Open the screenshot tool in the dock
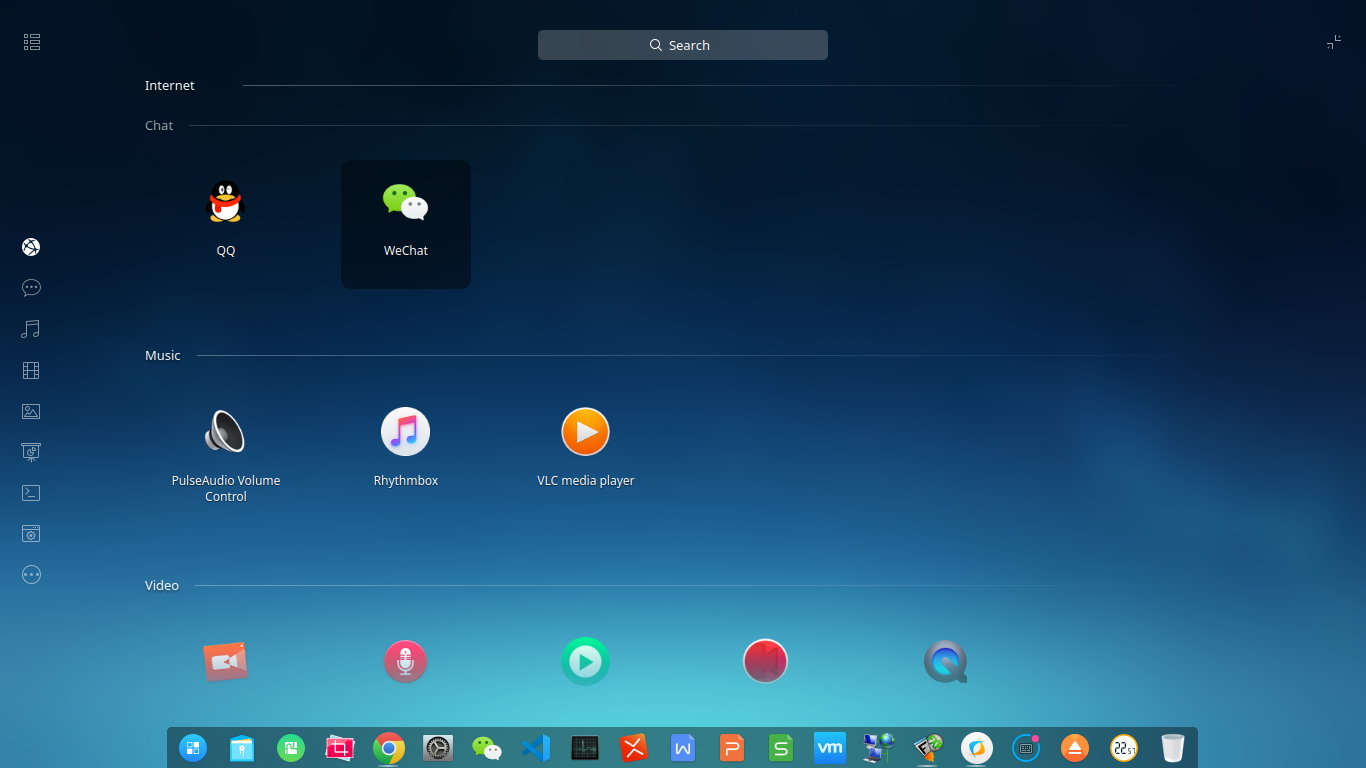Image resolution: width=1366 pixels, height=768 pixels. (340, 747)
